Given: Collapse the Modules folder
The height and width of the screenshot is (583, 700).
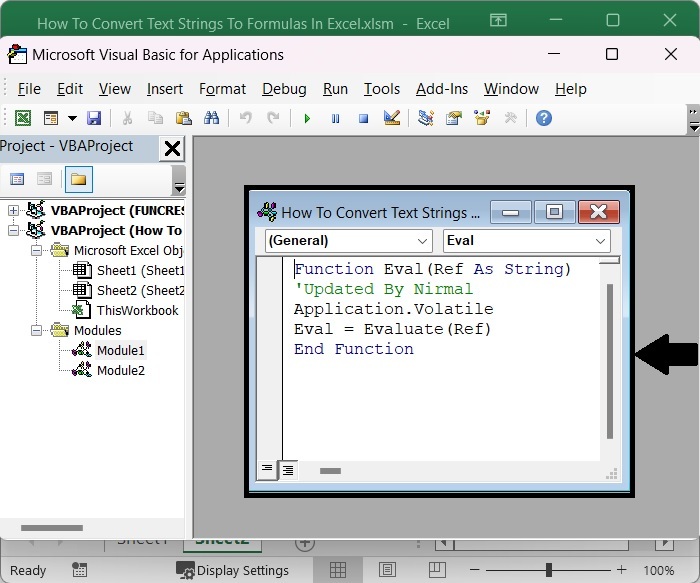Looking at the screenshot, I should 36,330.
